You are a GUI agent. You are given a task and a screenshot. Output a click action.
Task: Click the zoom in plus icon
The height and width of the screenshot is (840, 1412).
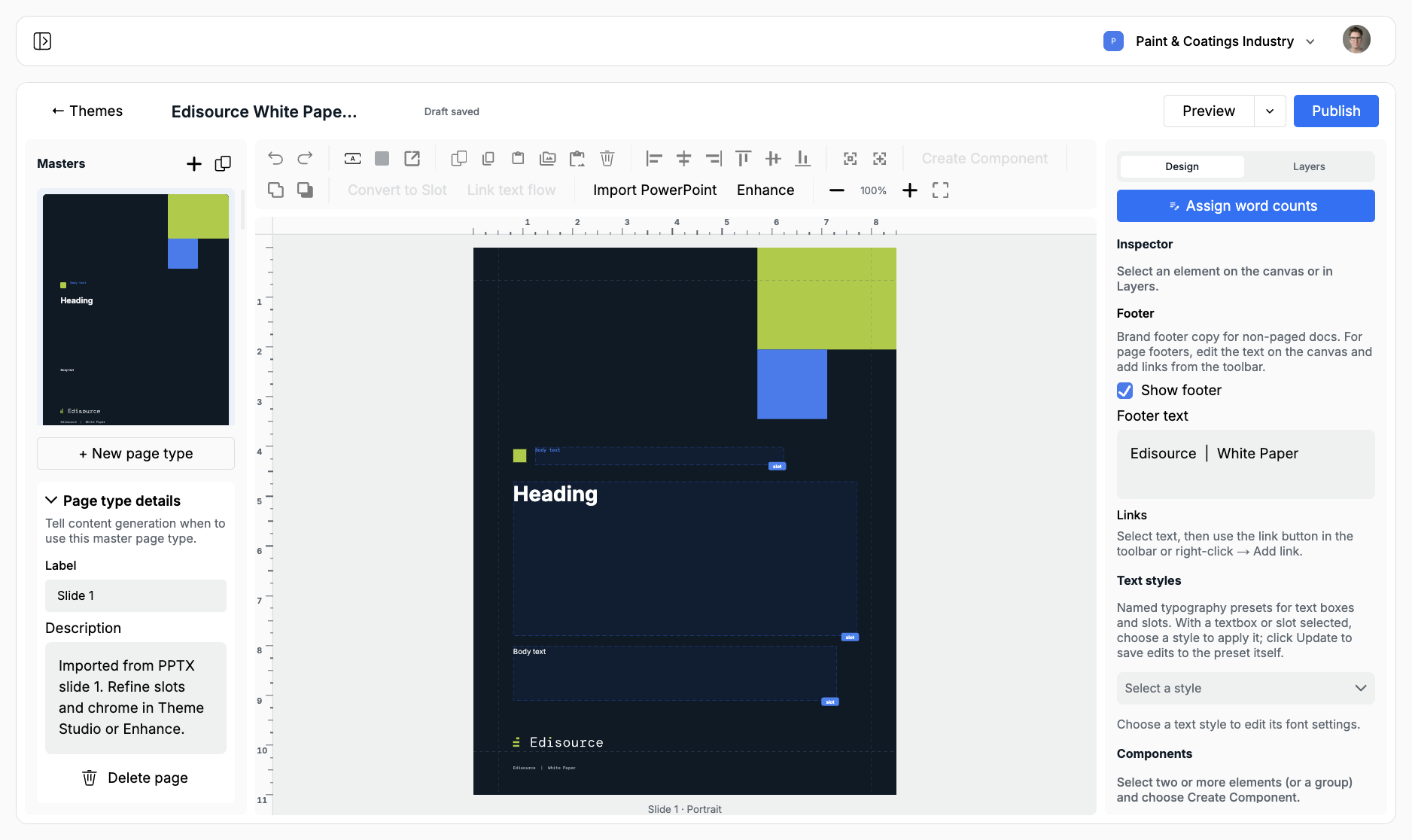click(x=910, y=190)
